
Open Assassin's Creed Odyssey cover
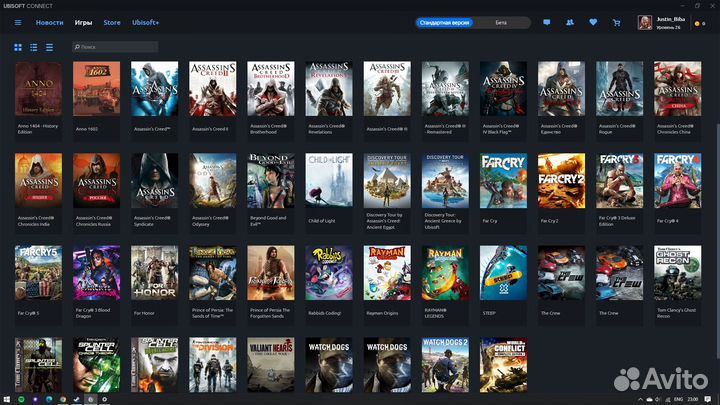[213, 180]
